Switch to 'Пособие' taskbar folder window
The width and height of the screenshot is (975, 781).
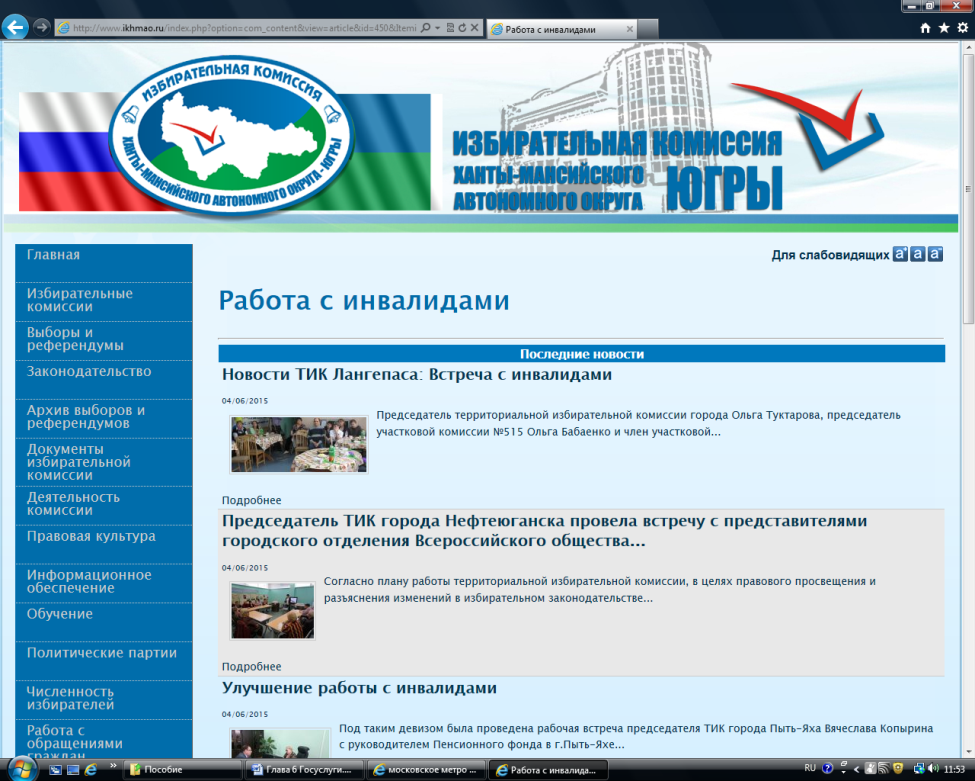point(183,770)
